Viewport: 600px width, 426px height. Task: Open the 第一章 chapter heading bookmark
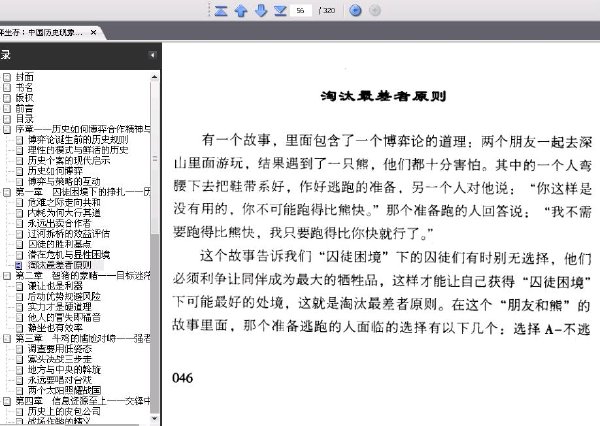coord(83,192)
